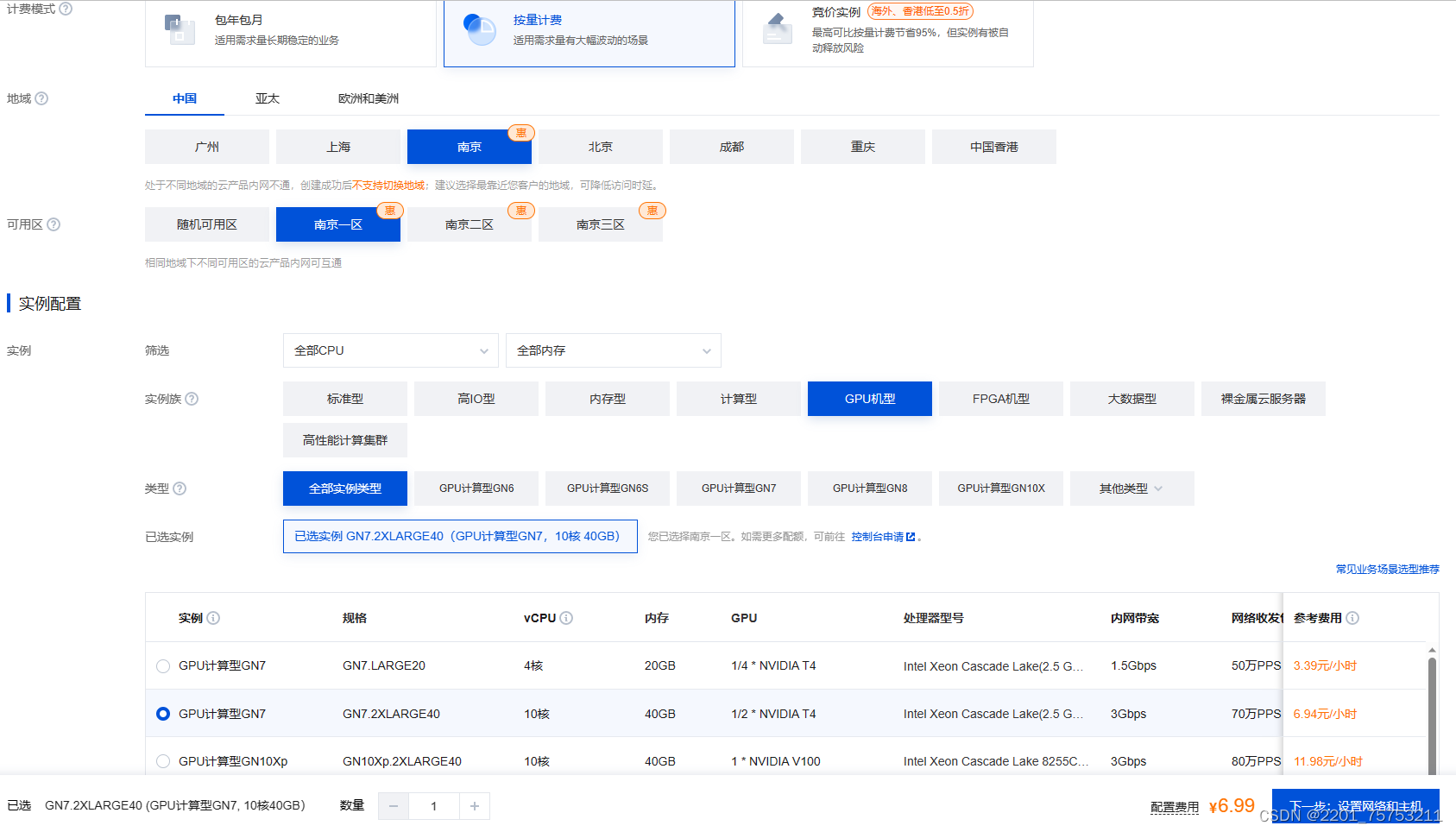
Task: Click the 按量计费 pie chart icon
Action: coord(480,29)
